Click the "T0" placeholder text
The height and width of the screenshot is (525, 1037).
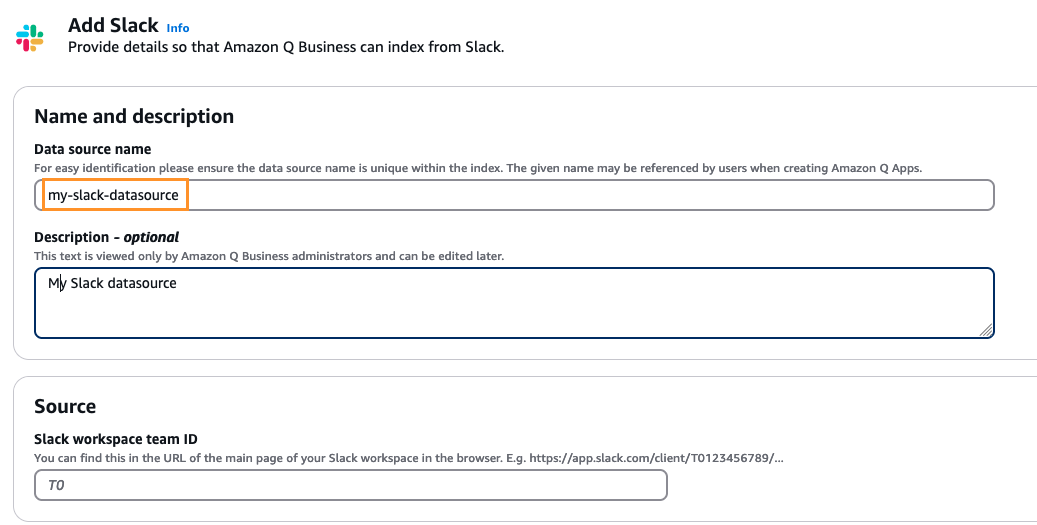[56, 485]
